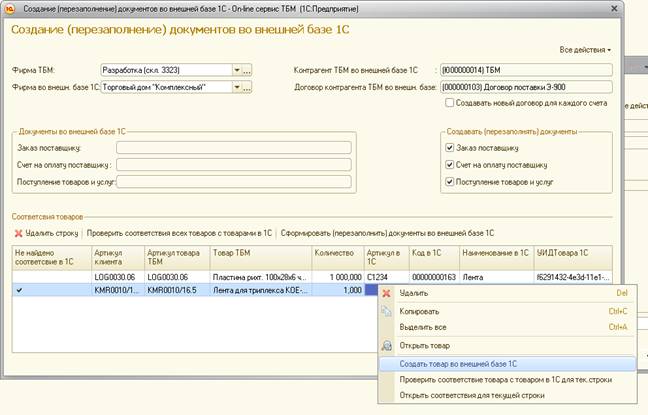The image size is (648, 415).
Task: Click the ellipsis button next to Фирма ТБМ
Action: pos(247,70)
